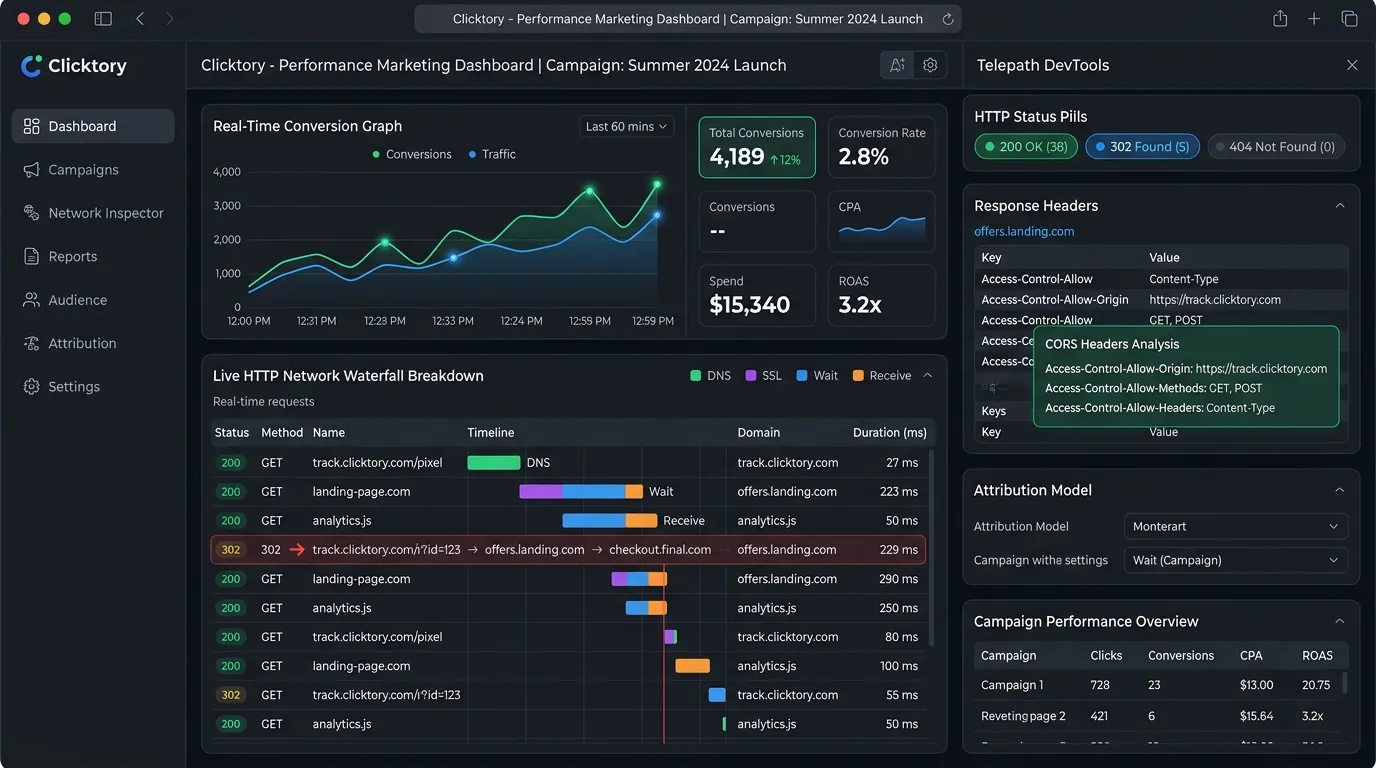Toggle the Receive waterfall legend
Screen dimensions: 1376x768
pyautogui.click(x=882, y=376)
